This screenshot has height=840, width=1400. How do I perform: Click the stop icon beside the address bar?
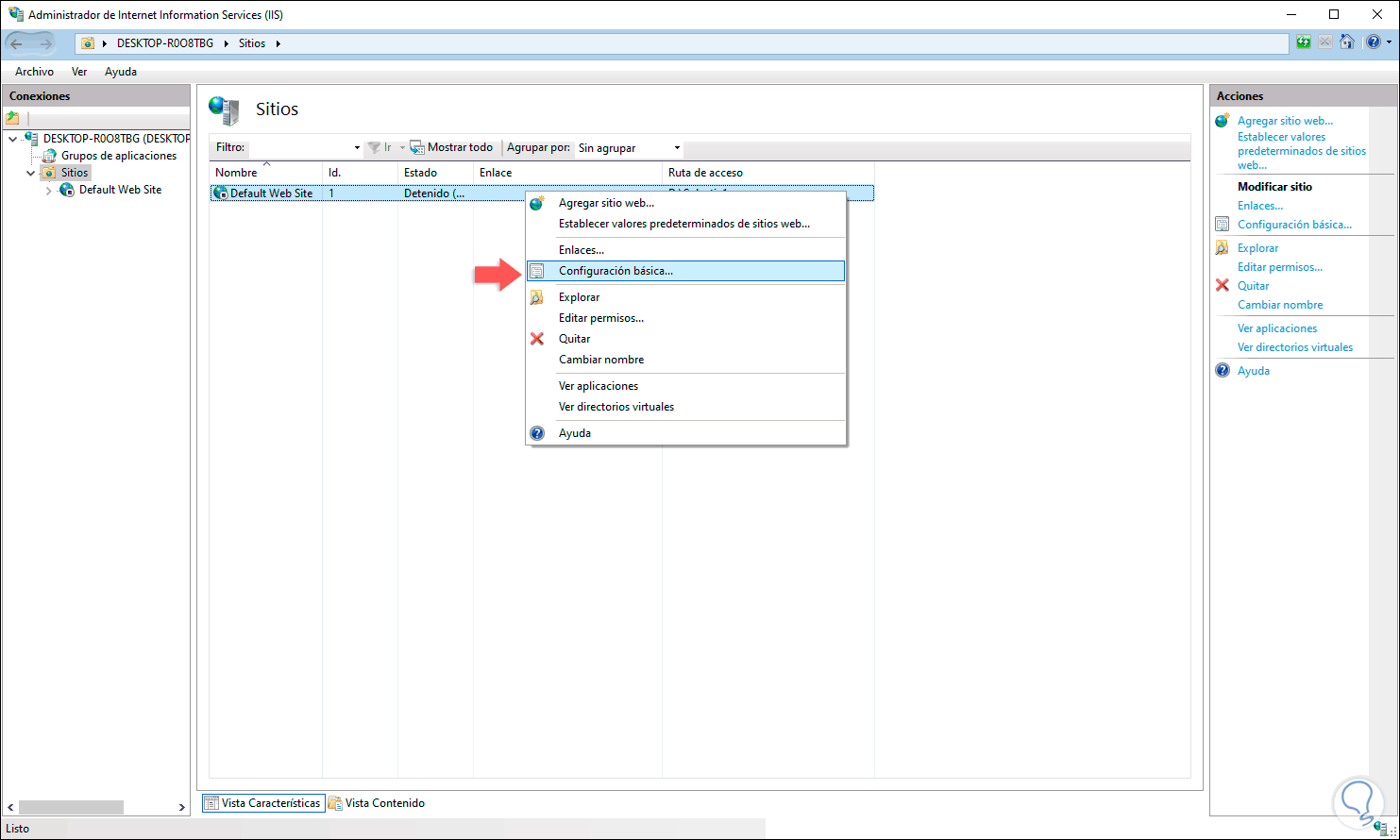tap(1325, 42)
